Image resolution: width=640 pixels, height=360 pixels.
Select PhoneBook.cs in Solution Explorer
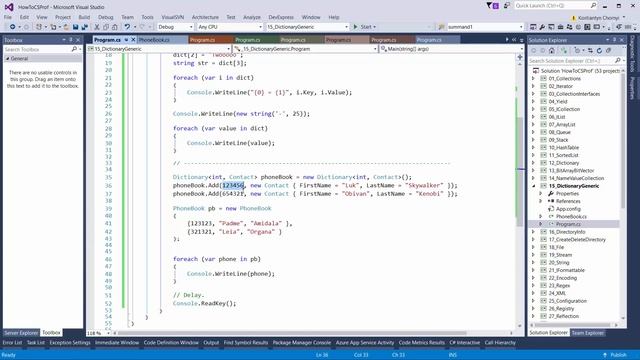click(x=571, y=217)
